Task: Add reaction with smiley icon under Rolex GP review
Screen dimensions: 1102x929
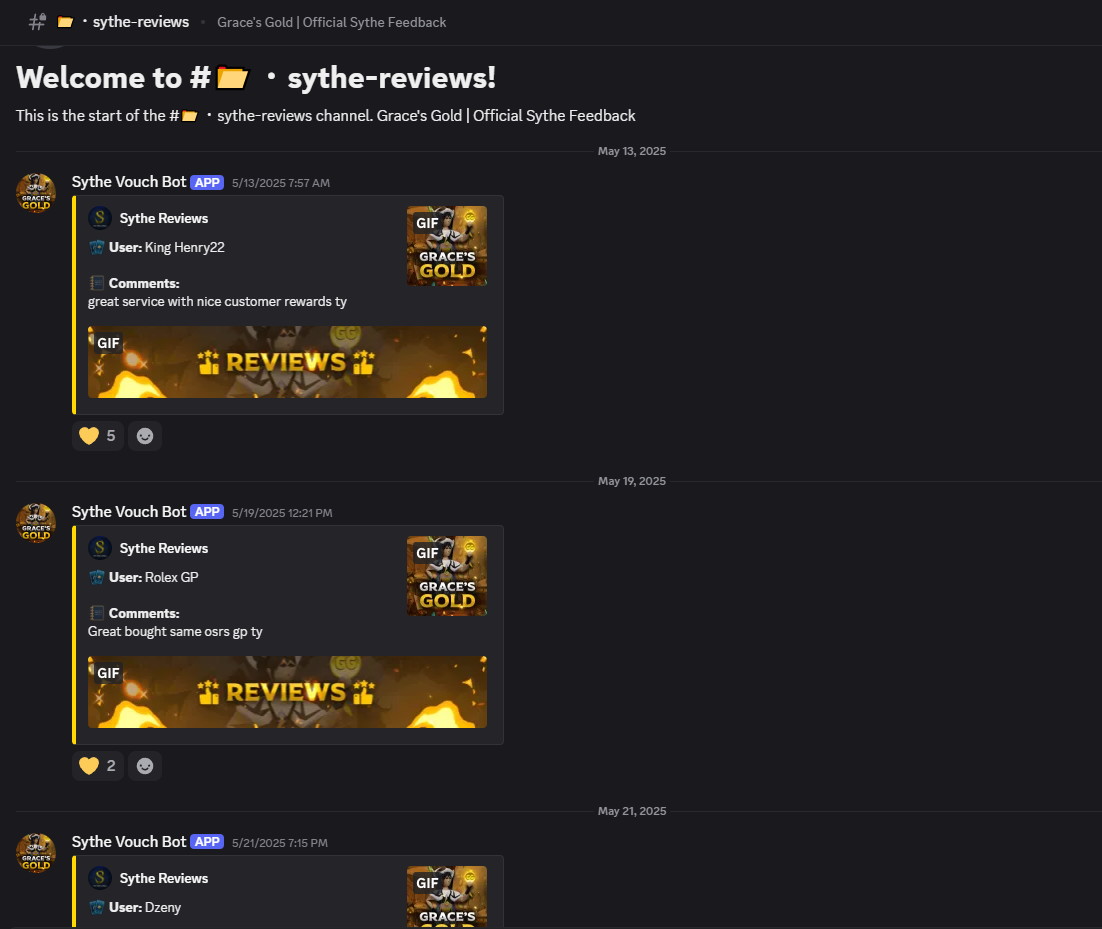Action: point(145,766)
